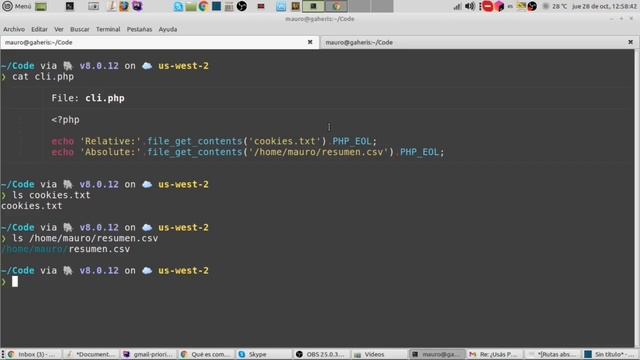640x360 pixels.
Task: Click the camera screenshot icon in panel
Action: coord(93,6)
